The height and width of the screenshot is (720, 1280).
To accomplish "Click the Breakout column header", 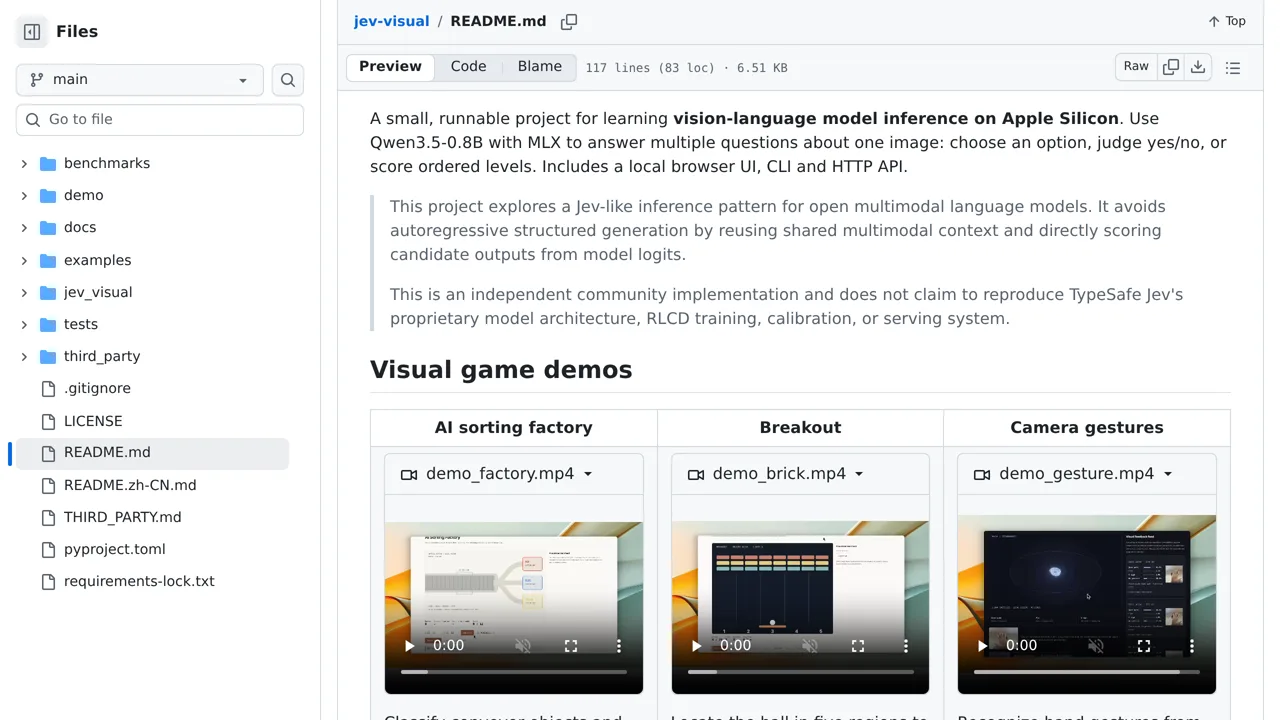I will (800, 427).
